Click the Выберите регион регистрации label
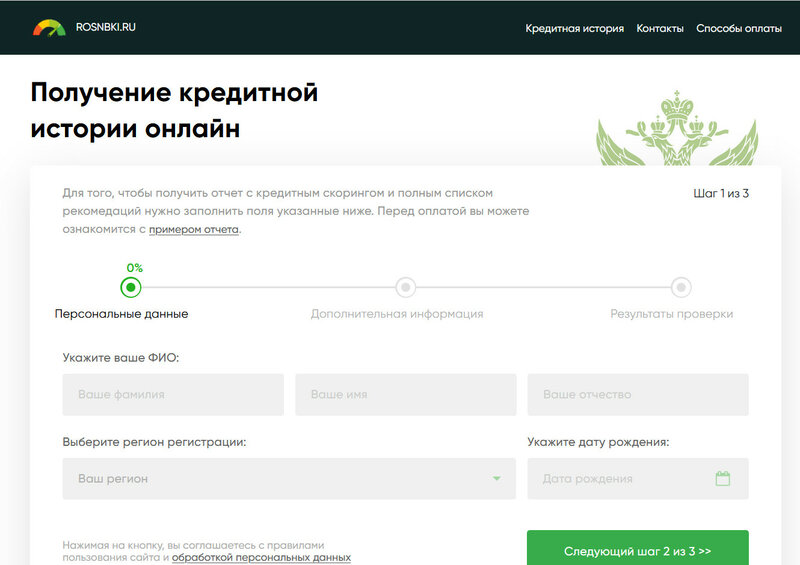The width and height of the screenshot is (800, 565). click(x=154, y=442)
